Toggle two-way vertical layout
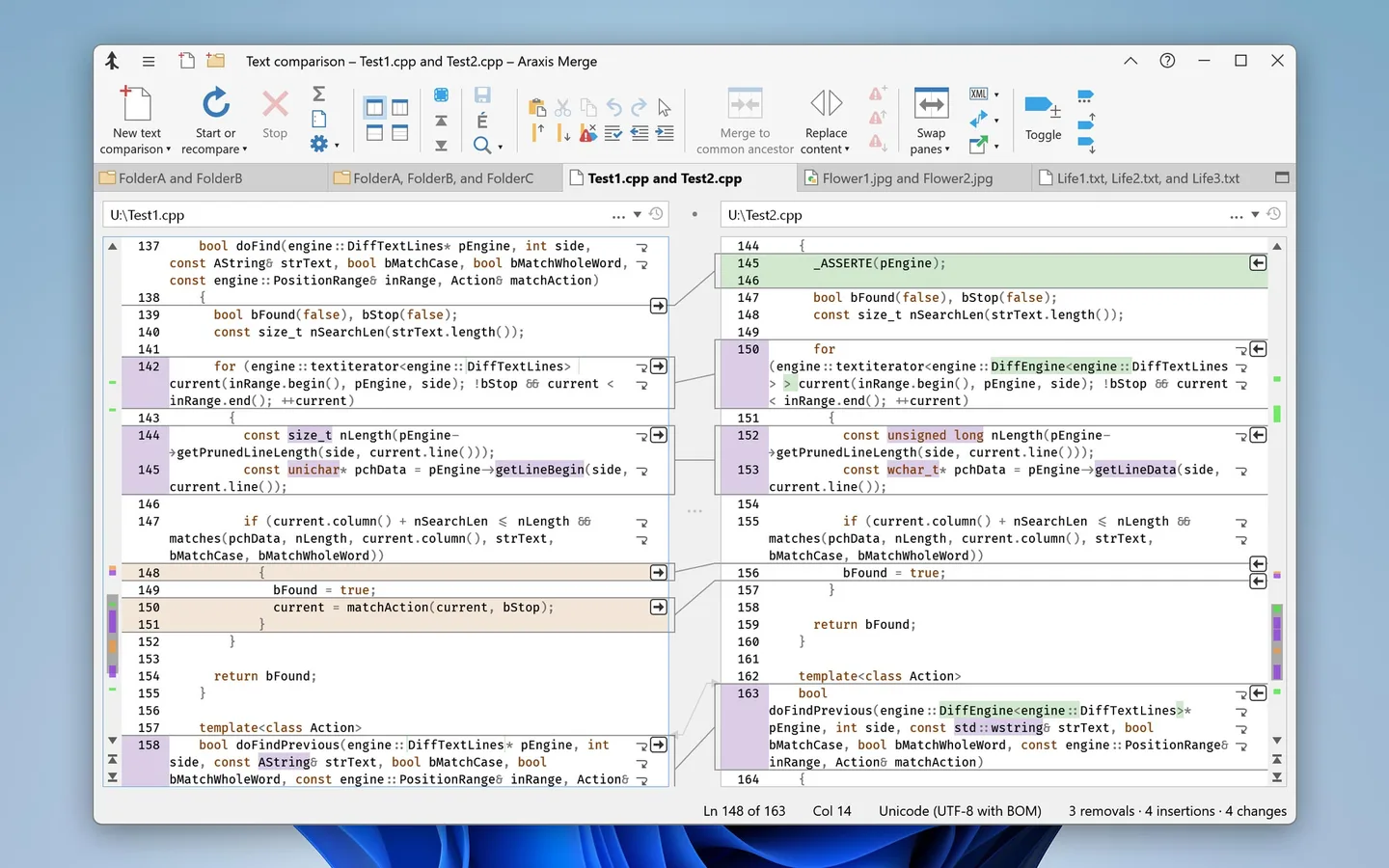This screenshot has width=1389, height=868. (x=374, y=107)
